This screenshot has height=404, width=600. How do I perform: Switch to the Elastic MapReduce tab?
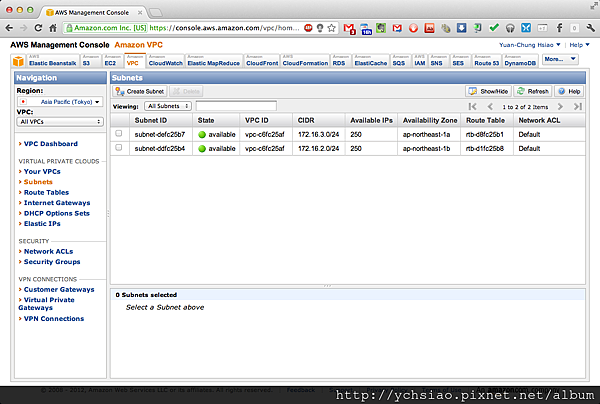(214, 61)
